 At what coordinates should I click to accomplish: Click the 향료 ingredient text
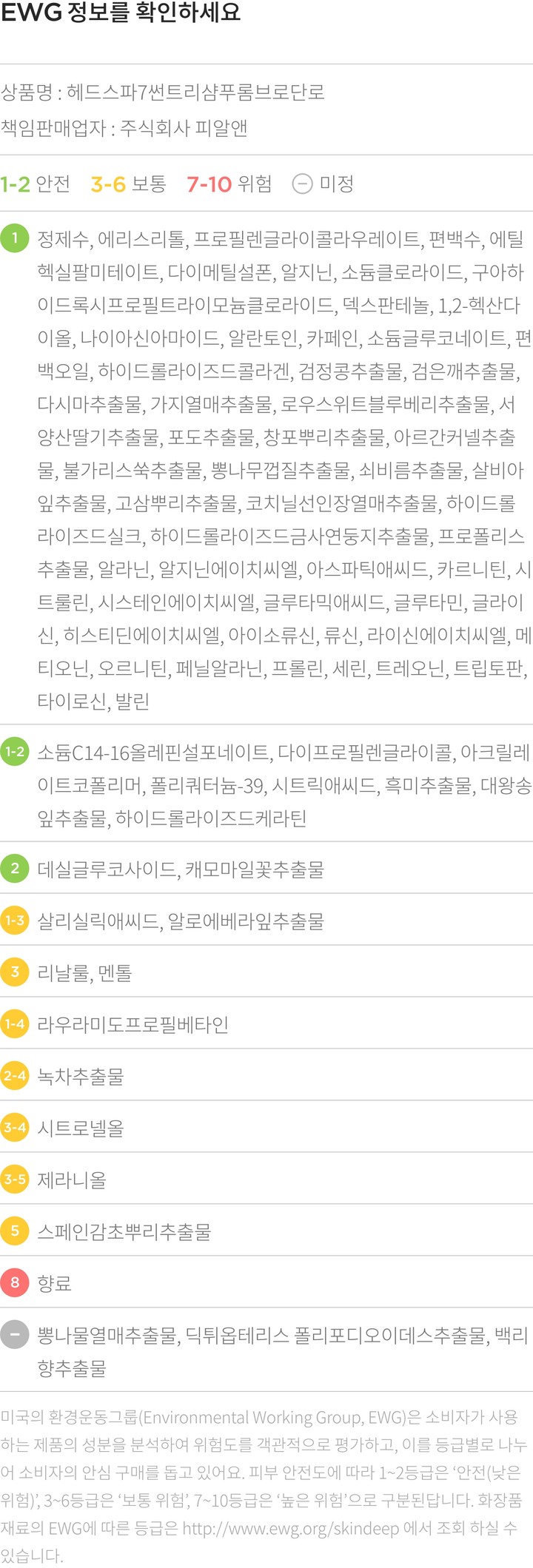[55, 1283]
